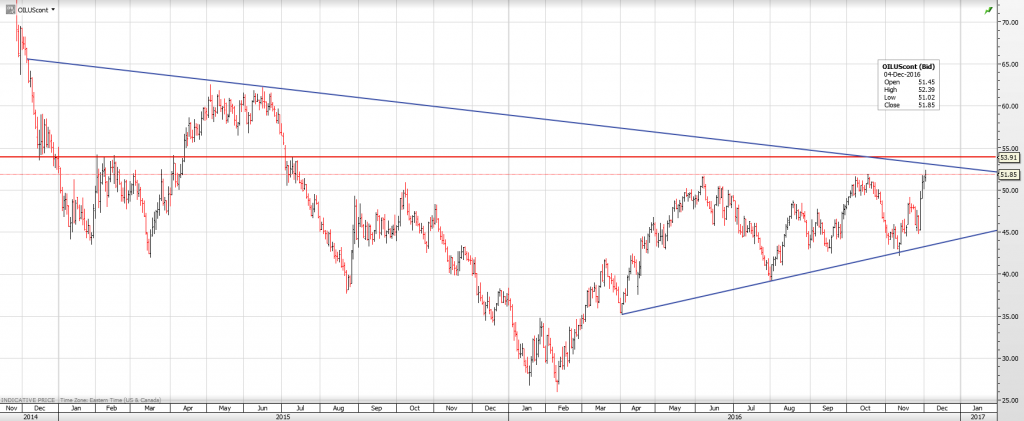Viewport: 1024px width, 421px height.
Task: Click the 2017 year label
Action: coord(978,416)
